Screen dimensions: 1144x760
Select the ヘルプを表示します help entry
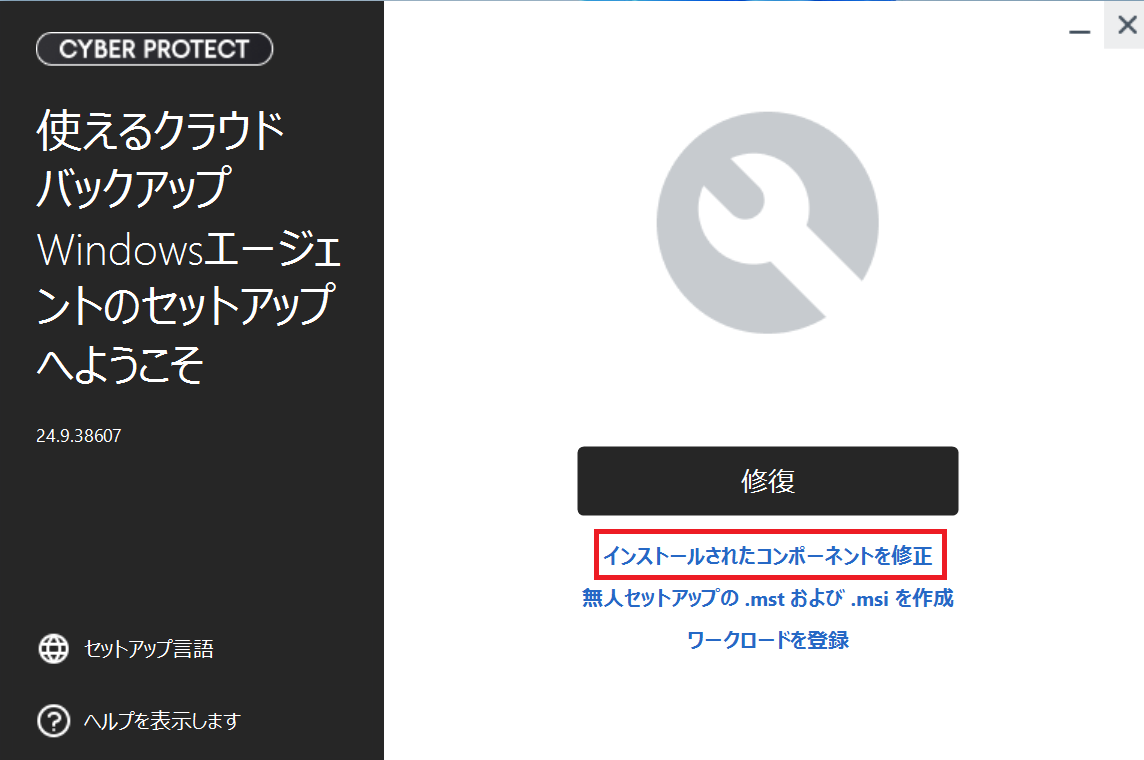coord(162,721)
